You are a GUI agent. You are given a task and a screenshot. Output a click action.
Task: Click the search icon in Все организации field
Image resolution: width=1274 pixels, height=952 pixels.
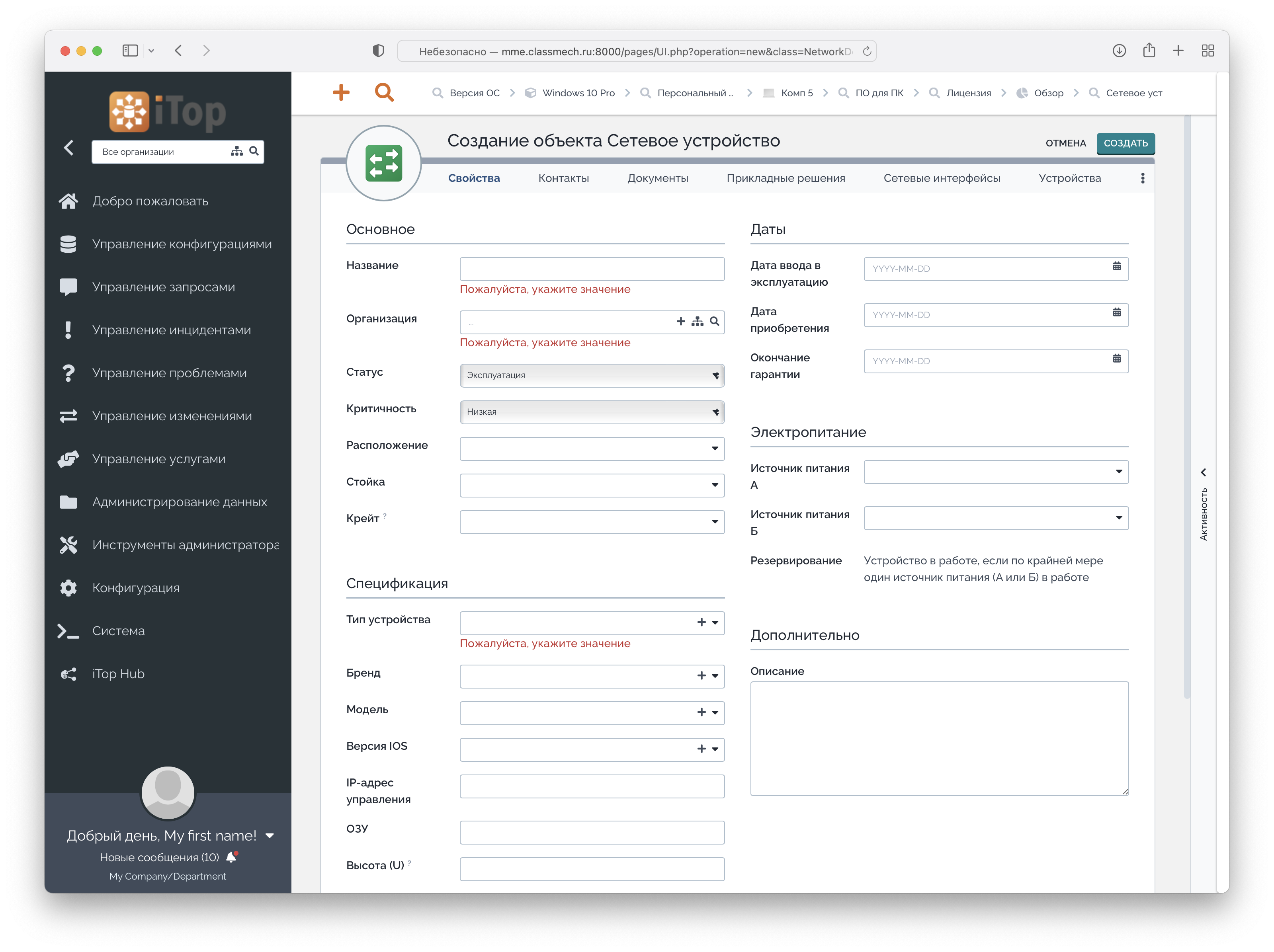[254, 151]
